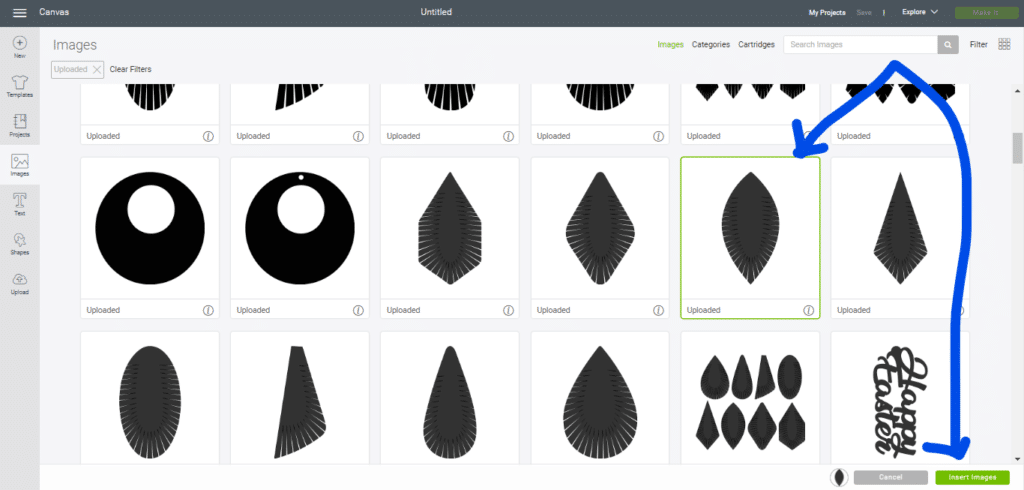This screenshot has width=1024, height=490.
Task: Open the Shapes tool
Action: tap(20, 244)
